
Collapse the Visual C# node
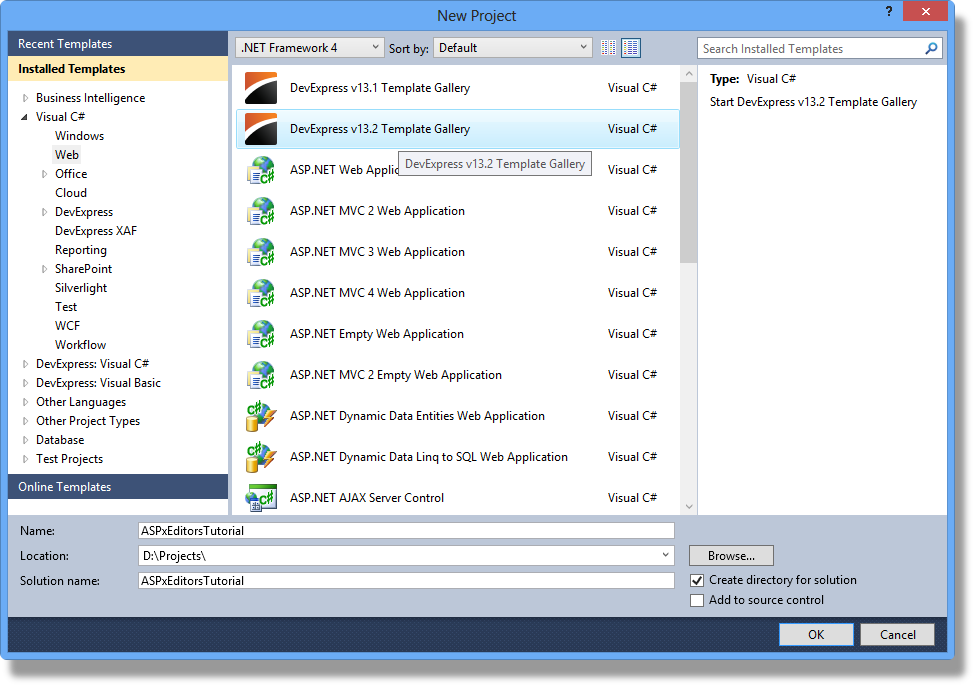pyautogui.click(x=25, y=117)
